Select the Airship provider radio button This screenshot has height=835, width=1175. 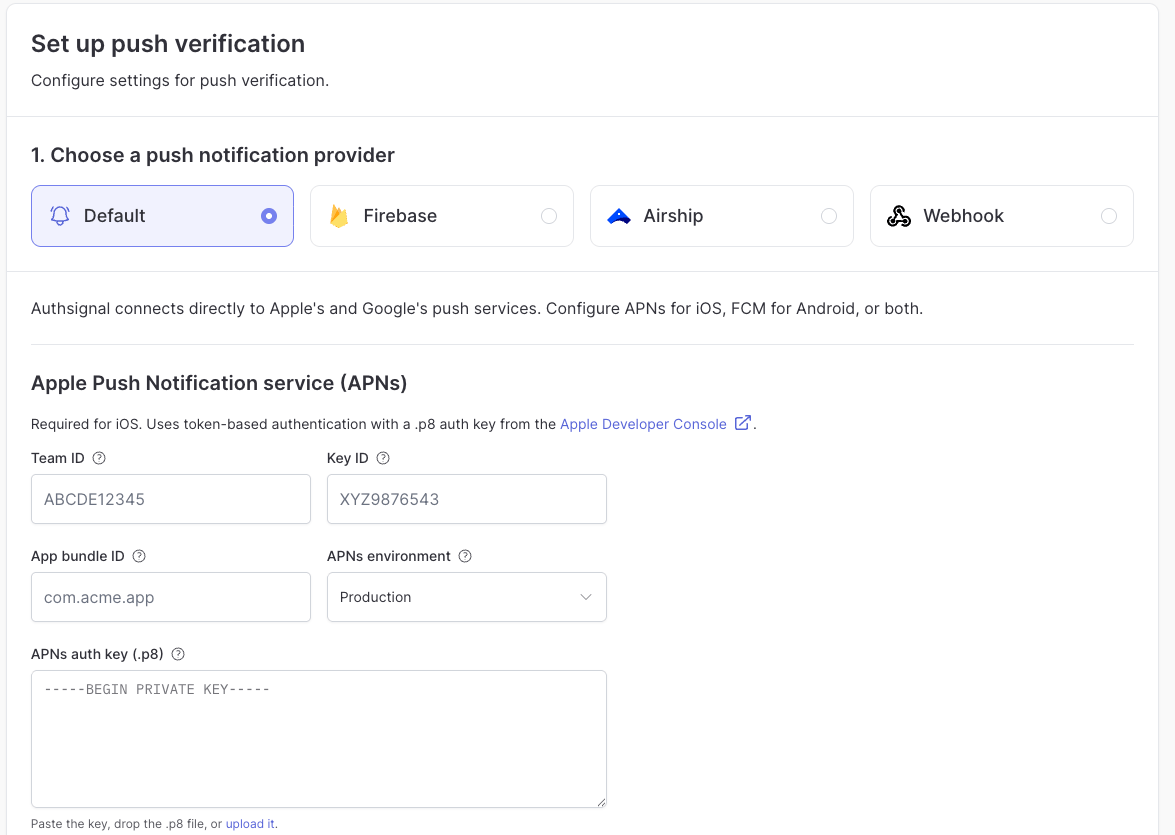tap(829, 216)
